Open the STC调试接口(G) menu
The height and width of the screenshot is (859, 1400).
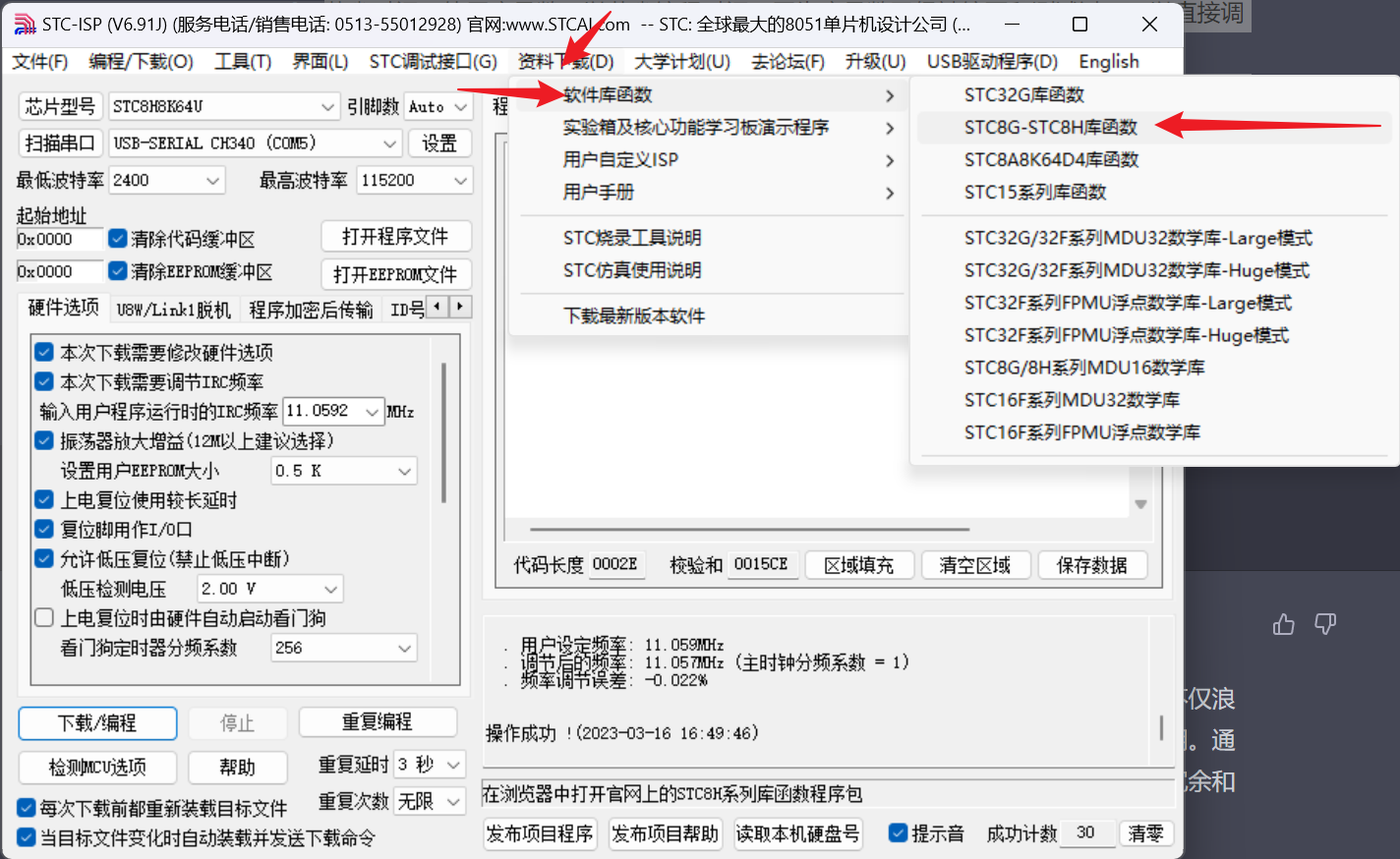(433, 61)
